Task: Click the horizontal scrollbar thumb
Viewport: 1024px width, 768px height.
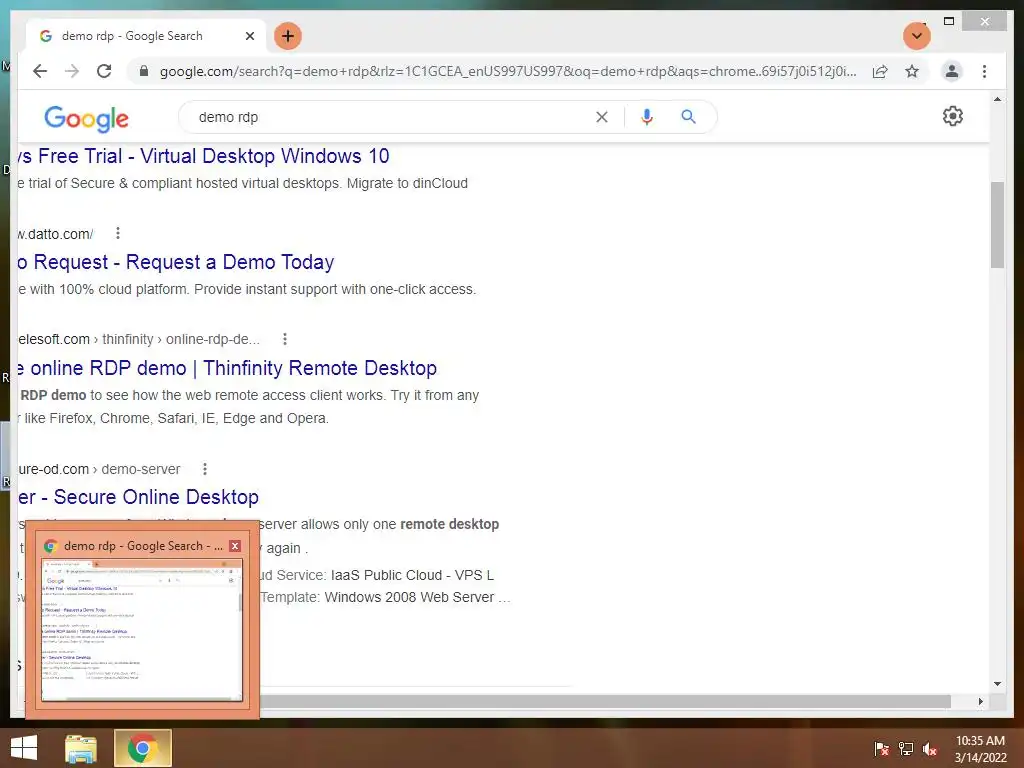Action: (605, 701)
